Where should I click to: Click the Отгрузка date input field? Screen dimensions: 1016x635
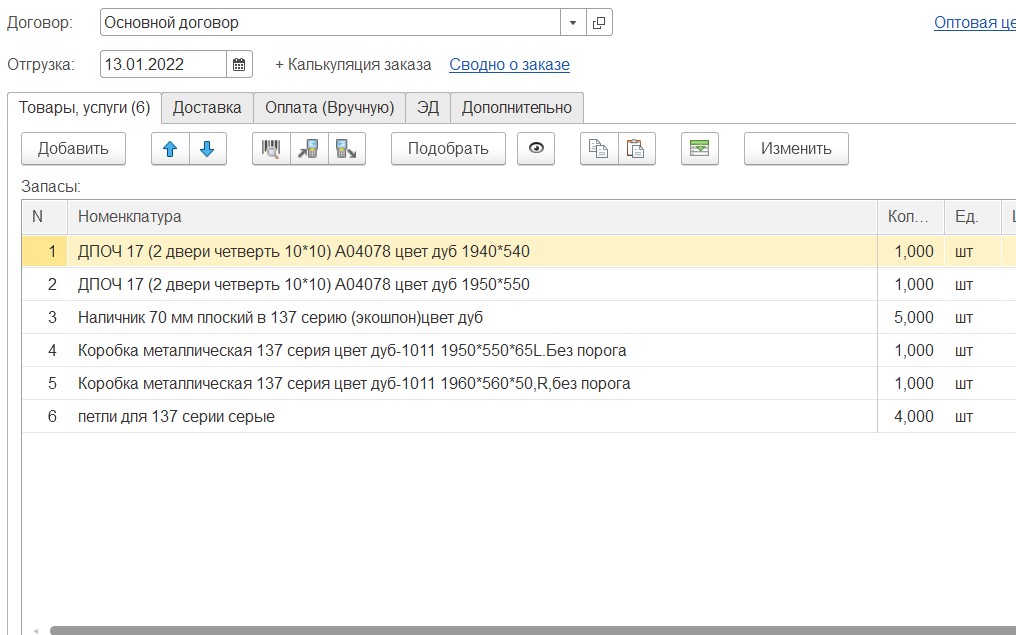point(163,65)
